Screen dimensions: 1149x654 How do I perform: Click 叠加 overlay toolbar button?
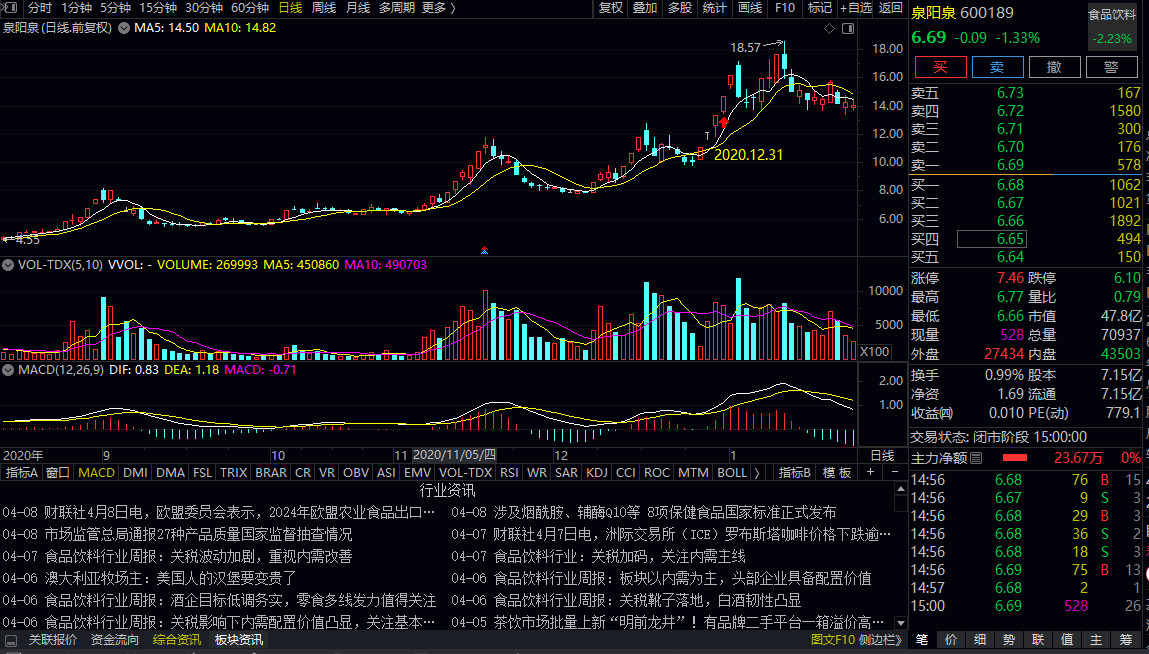(x=645, y=8)
